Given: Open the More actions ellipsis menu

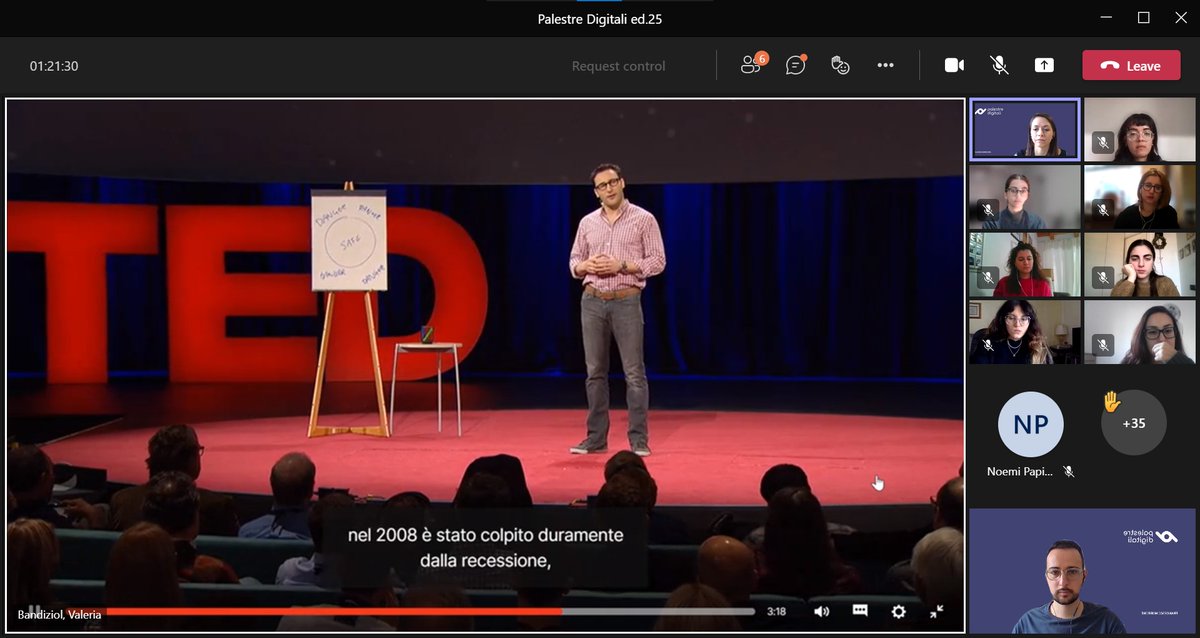Looking at the screenshot, I should 885,65.
